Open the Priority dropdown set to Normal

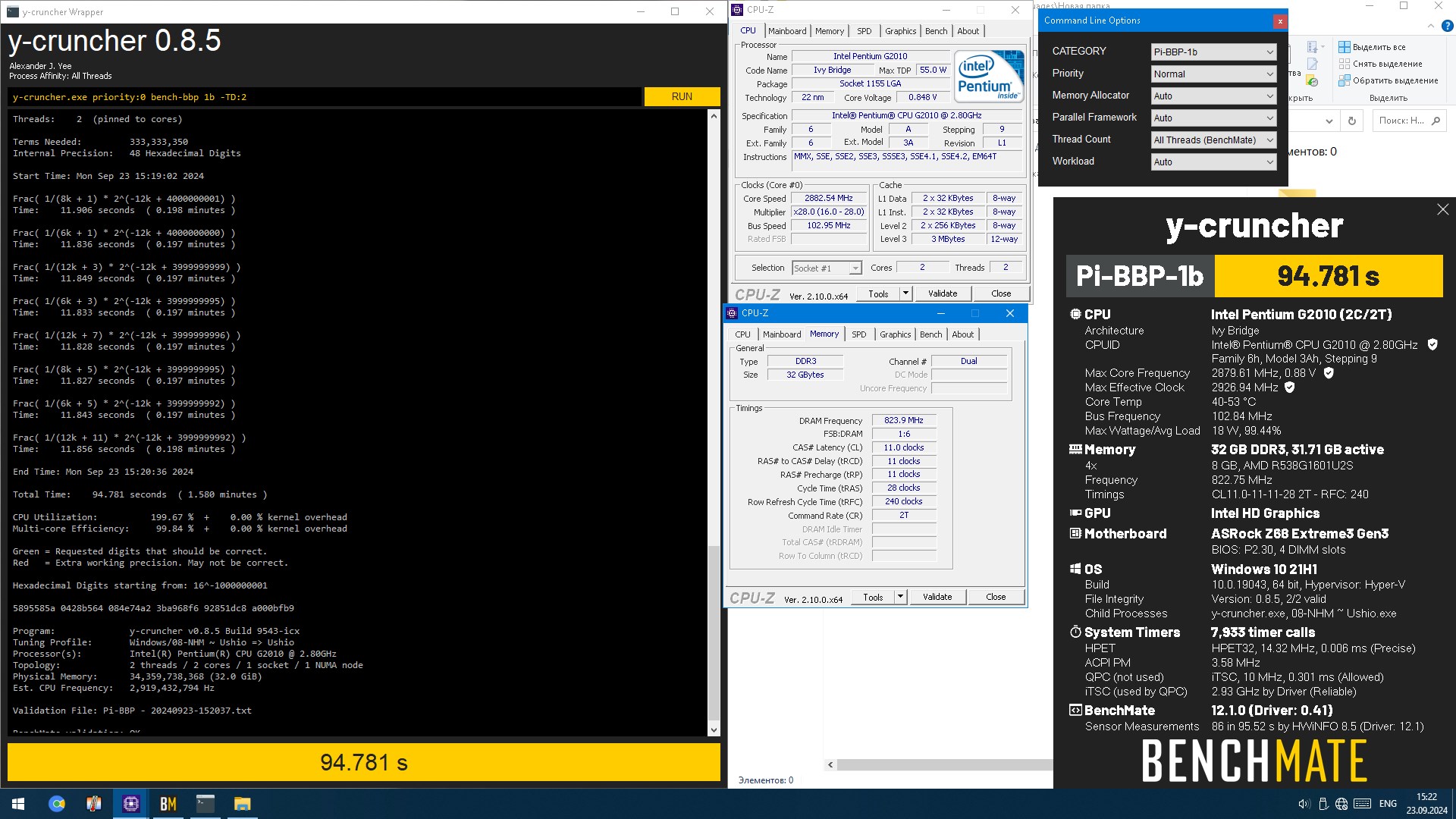point(1213,74)
